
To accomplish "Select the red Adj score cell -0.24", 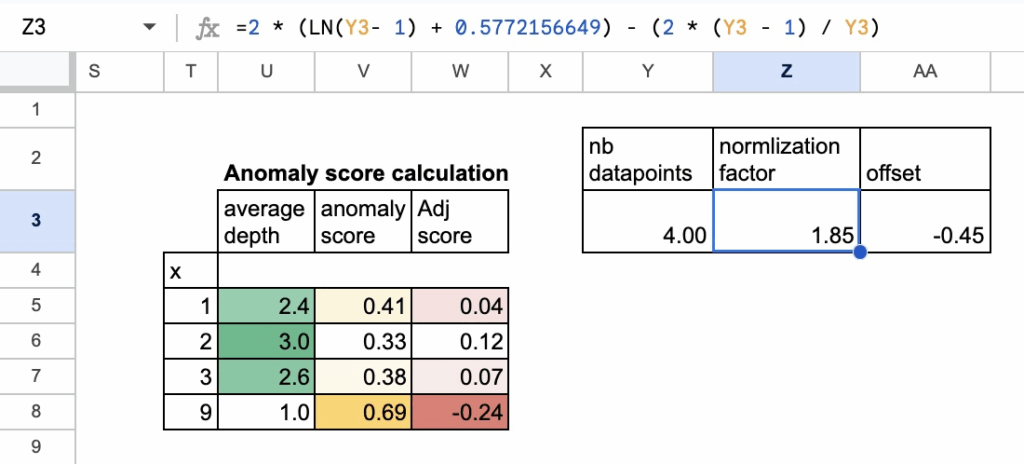I will (x=460, y=411).
